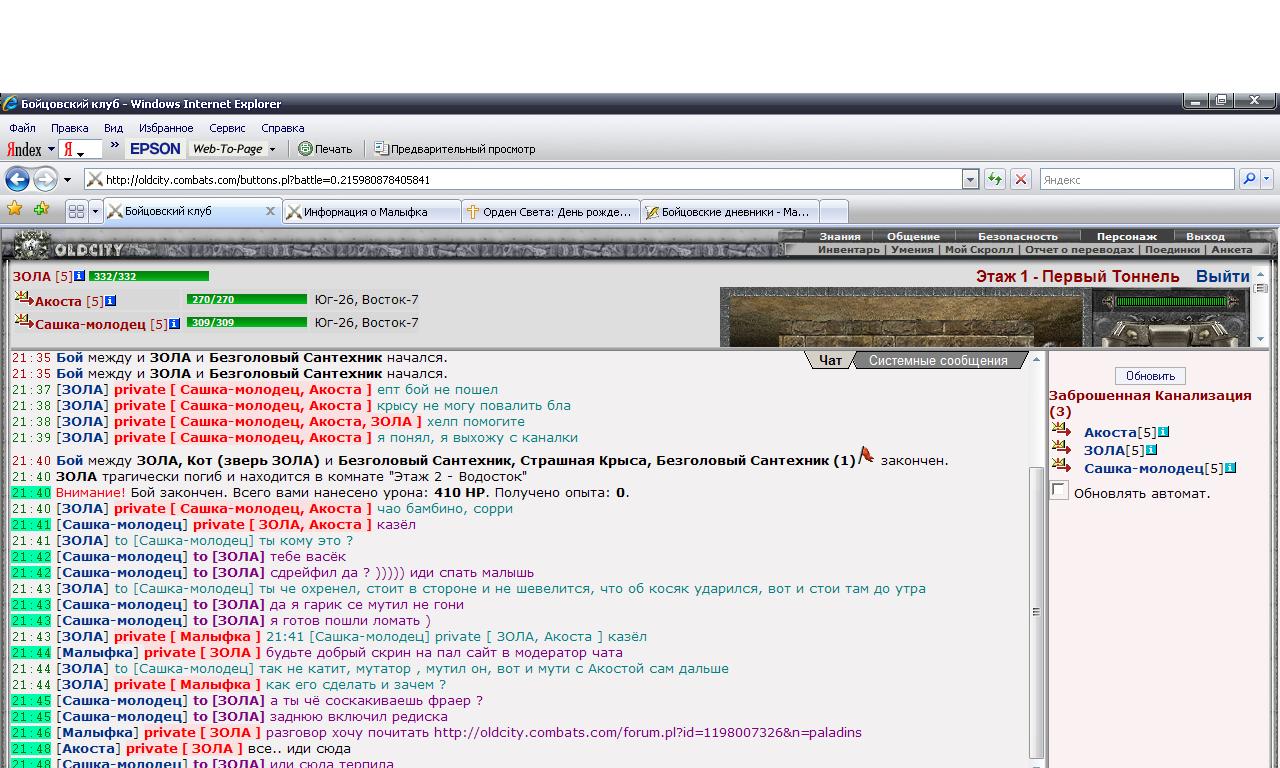The image size is (1280, 768).
Task: Click arrow icon beside ЗОЛА in room list
Action: pos(1061,448)
